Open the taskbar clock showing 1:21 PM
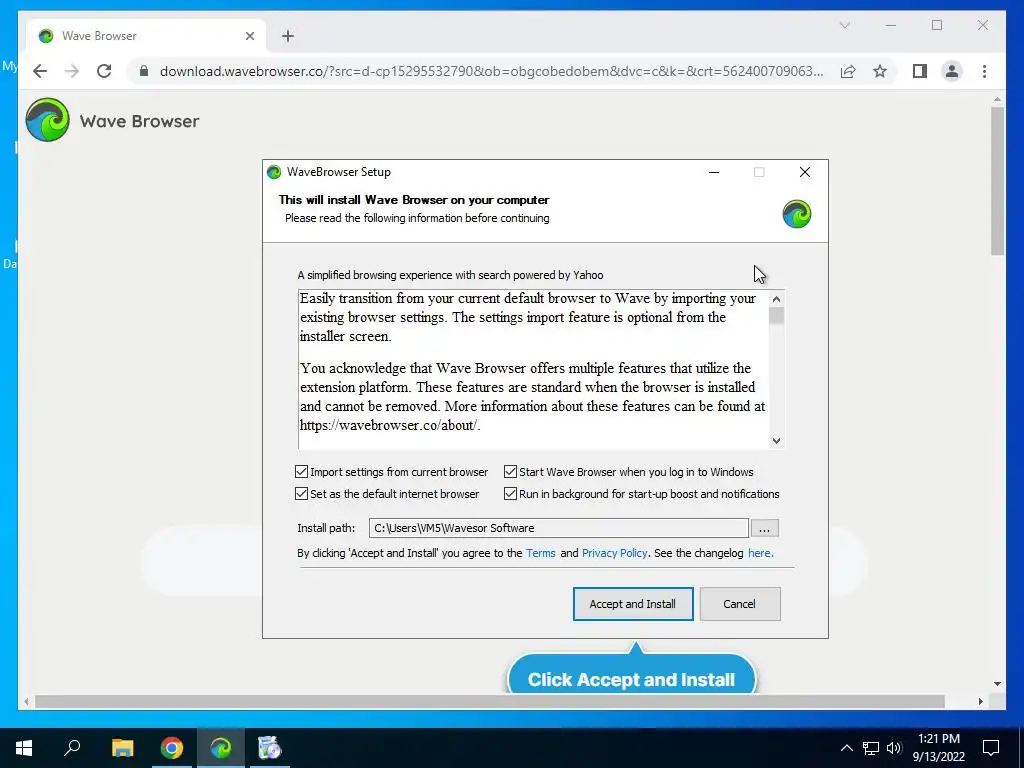 point(938,748)
